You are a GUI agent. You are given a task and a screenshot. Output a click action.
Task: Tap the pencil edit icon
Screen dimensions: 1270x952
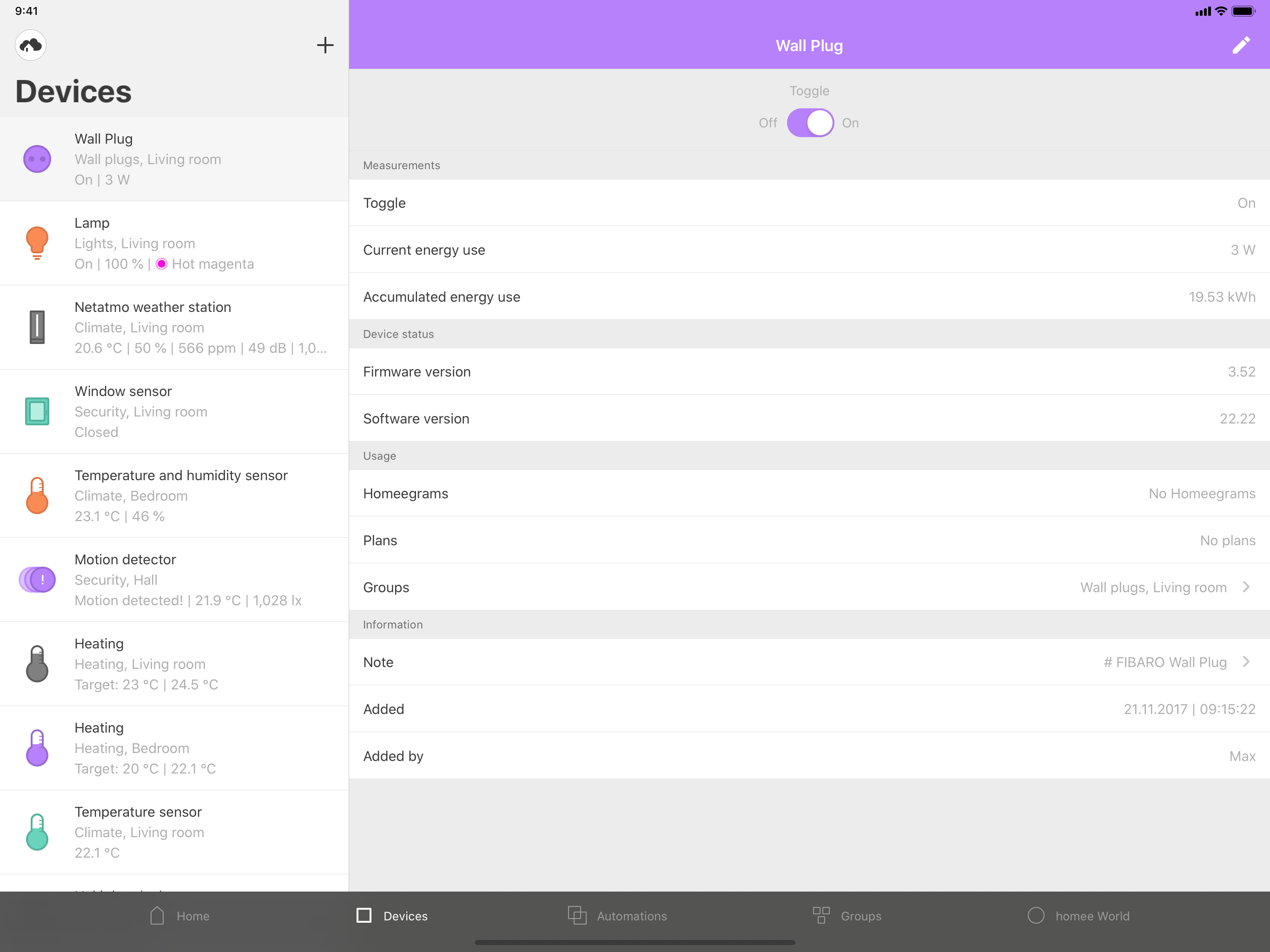pos(1241,46)
